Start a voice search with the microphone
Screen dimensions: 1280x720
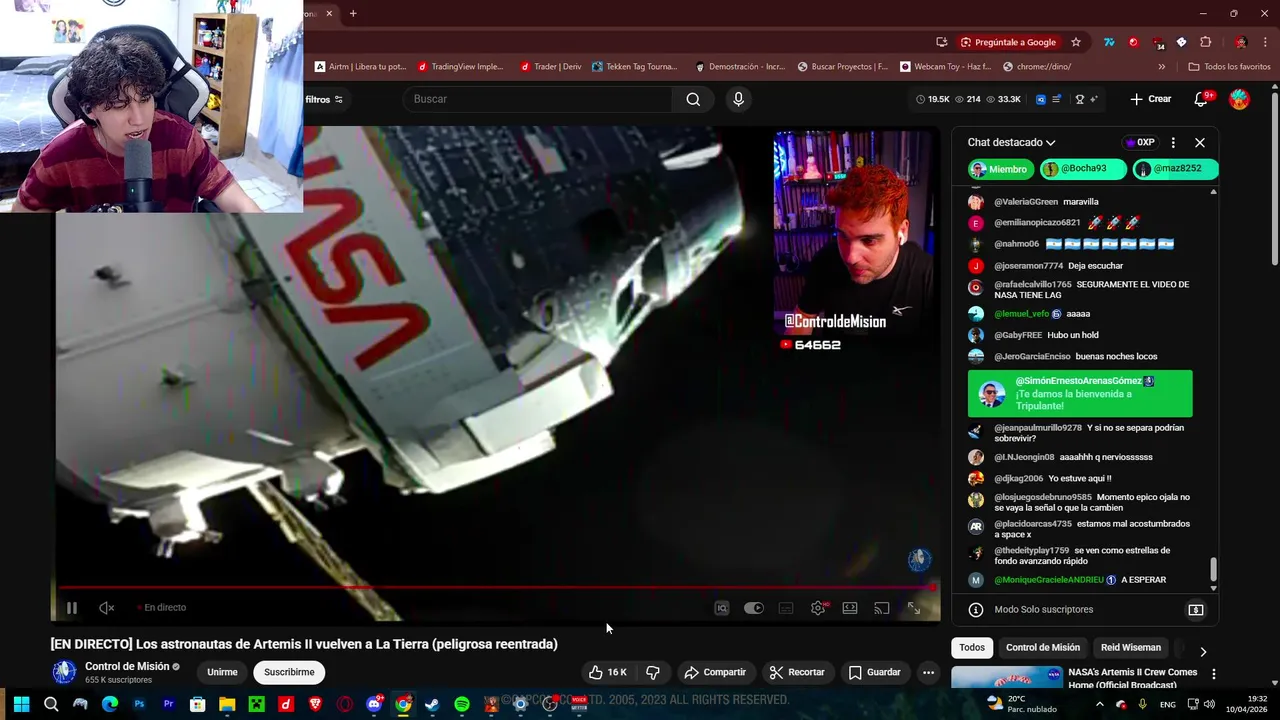coord(738,99)
